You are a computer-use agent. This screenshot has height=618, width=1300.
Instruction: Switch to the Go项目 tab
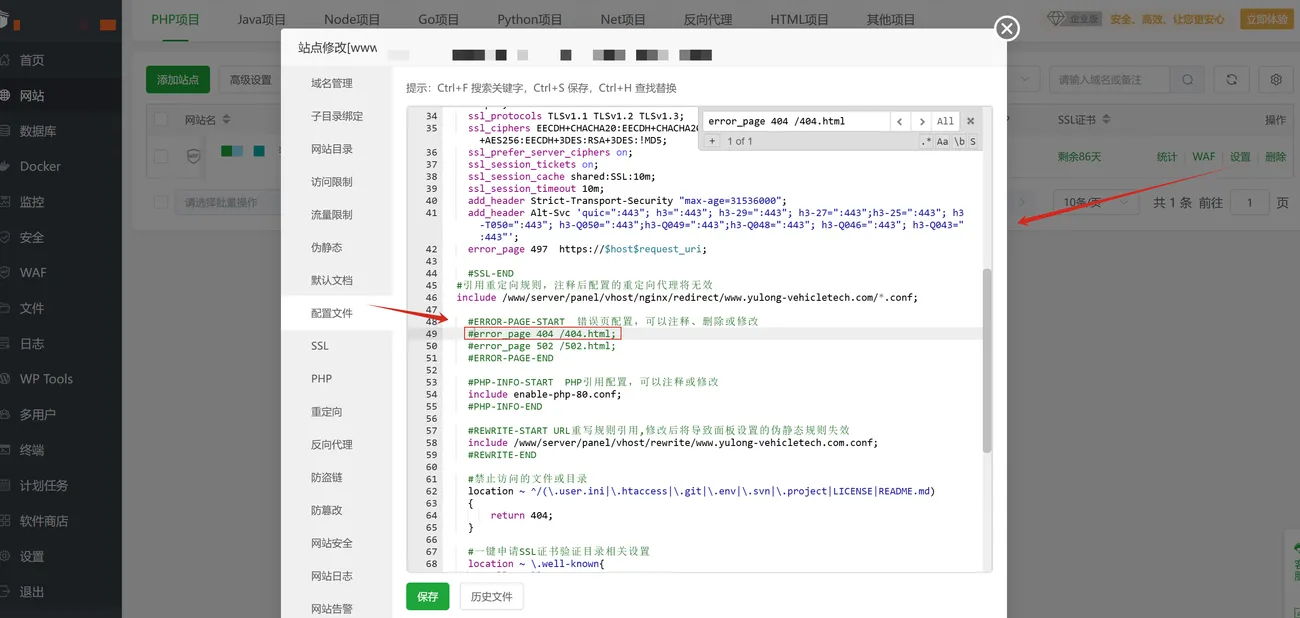(x=438, y=19)
